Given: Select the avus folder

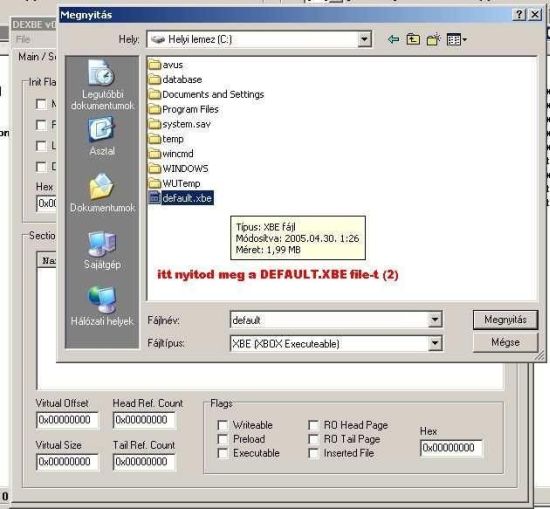Looking at the screenshot, I should click(x=166, y=65).
